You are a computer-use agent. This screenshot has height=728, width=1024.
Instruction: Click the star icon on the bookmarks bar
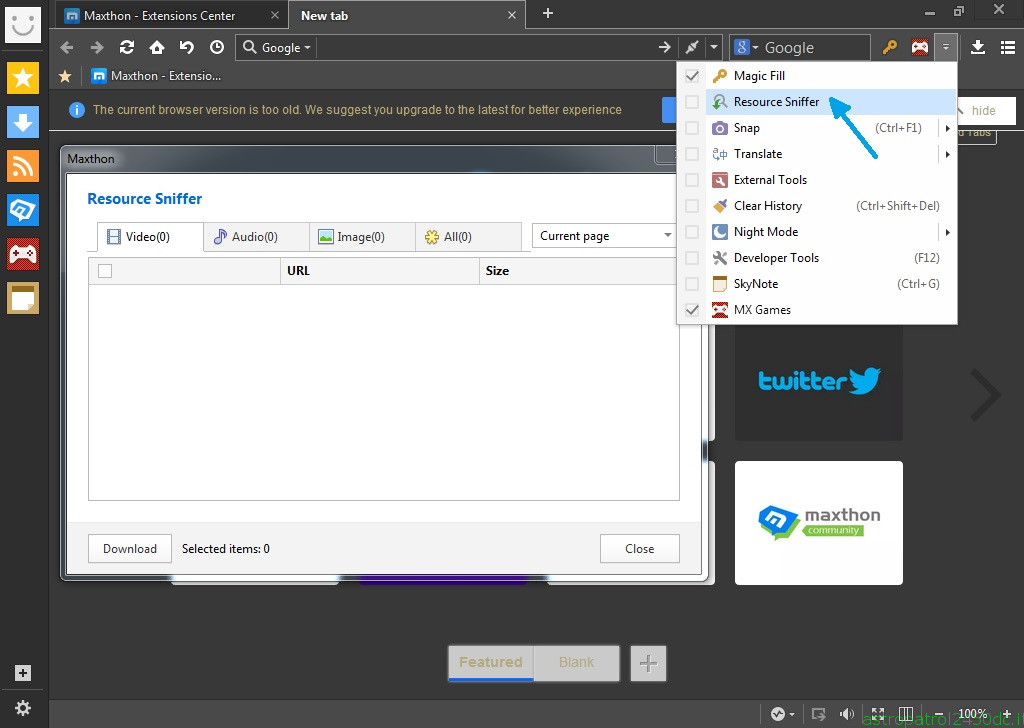pyautogui.click(x=65, y=76)
